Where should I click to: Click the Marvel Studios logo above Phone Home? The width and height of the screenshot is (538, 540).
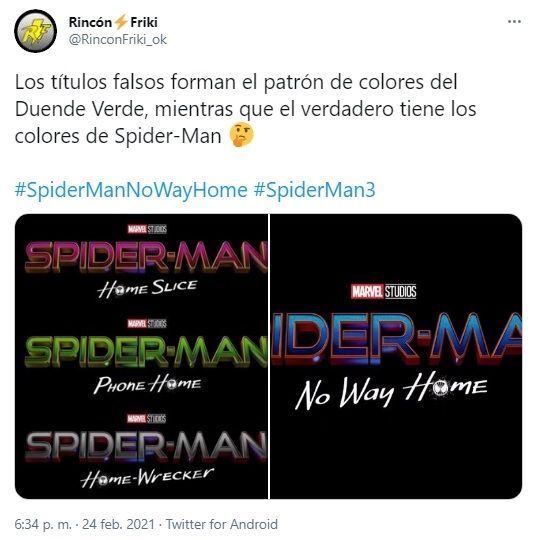(x=147, y=324)
